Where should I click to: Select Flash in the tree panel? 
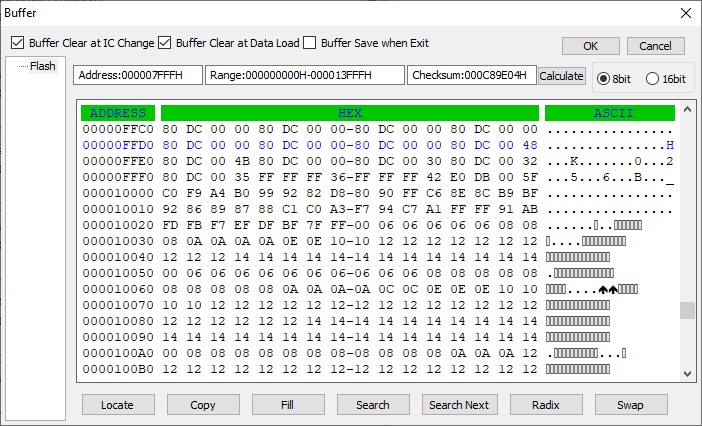click(x=42, y=66)
